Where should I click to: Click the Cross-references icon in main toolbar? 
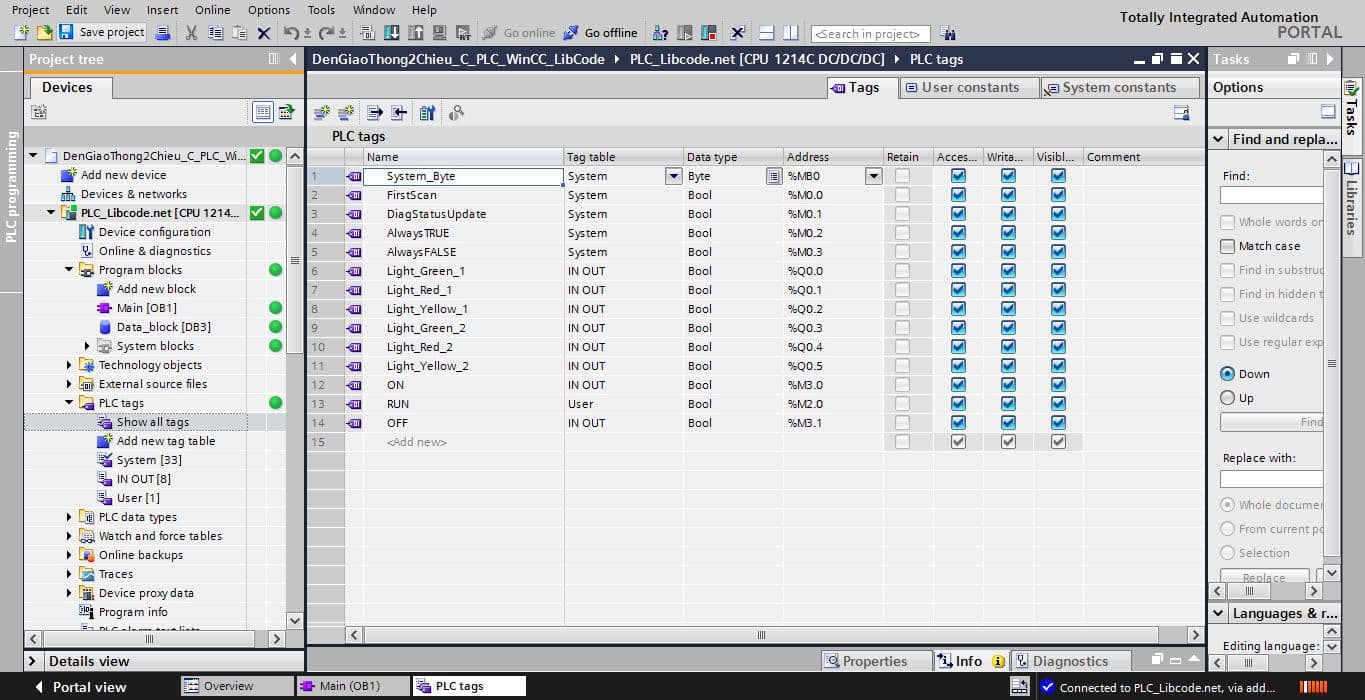pyautogui.click(x=737, y=33)
